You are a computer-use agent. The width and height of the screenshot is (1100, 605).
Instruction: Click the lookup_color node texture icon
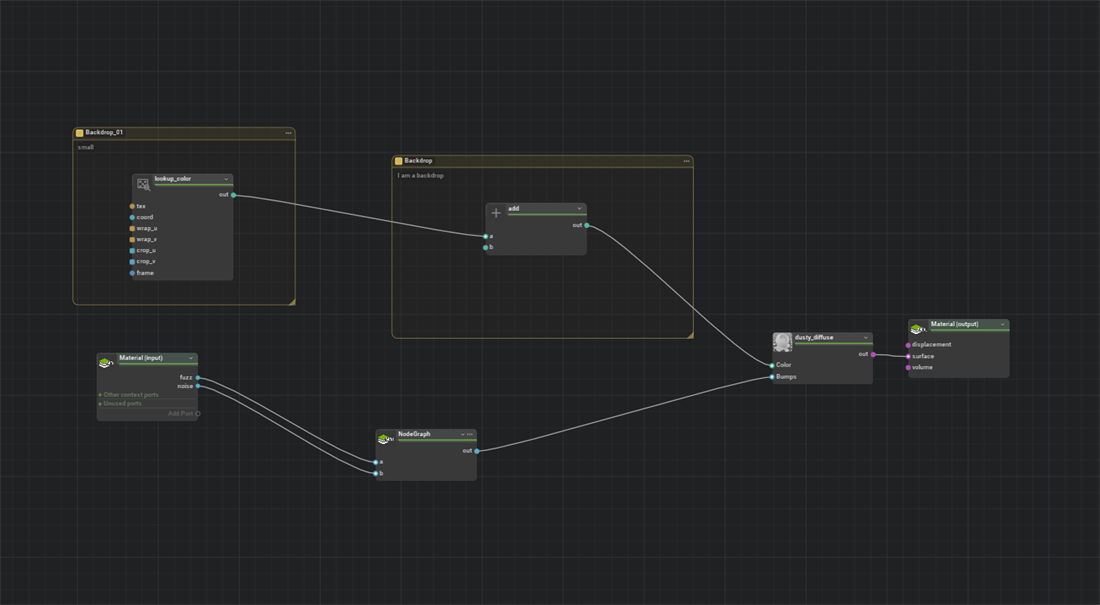point(143,184)
